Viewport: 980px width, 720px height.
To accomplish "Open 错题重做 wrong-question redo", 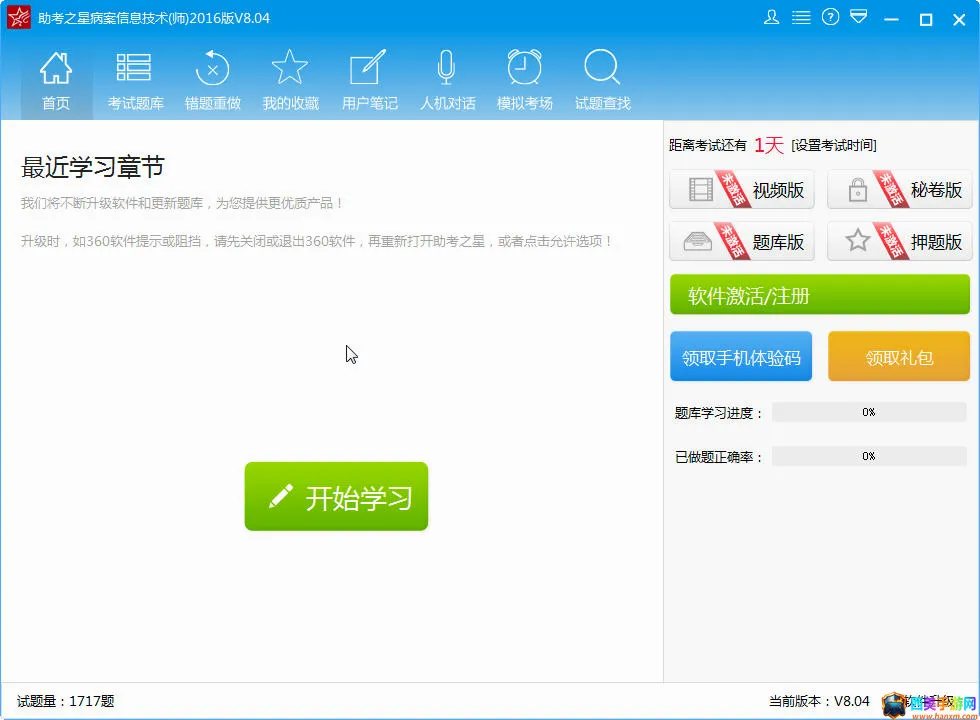I will click(212, 80).
